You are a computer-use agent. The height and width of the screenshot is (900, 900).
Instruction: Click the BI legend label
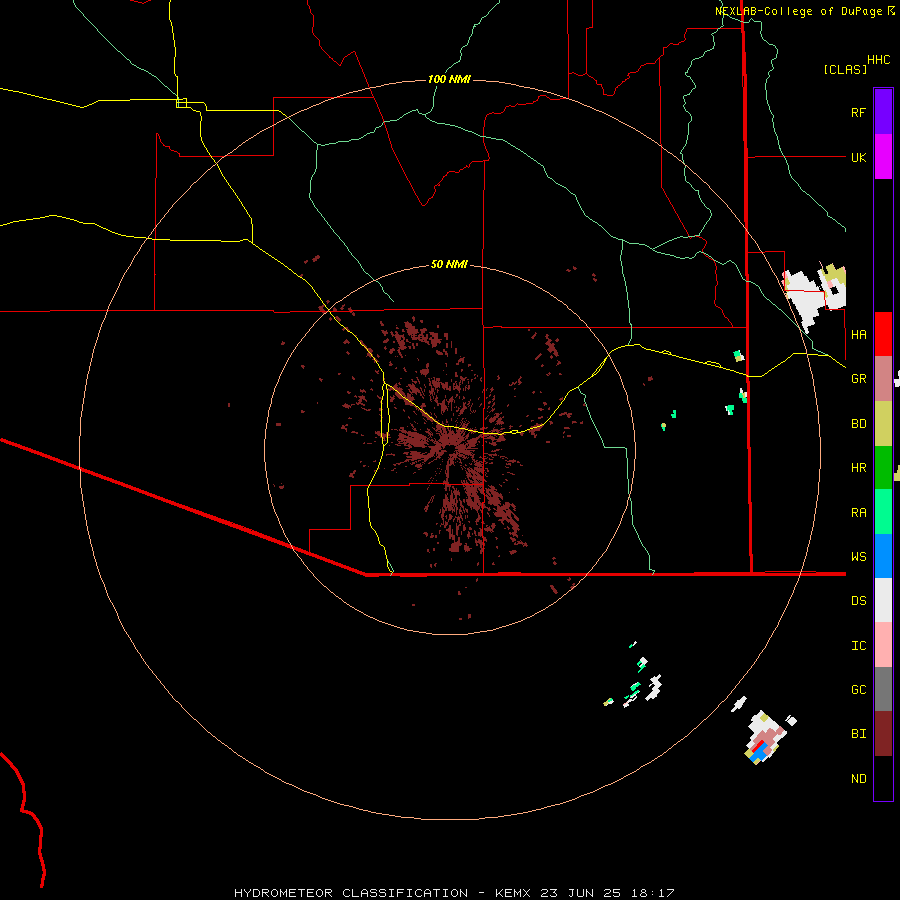858,734
